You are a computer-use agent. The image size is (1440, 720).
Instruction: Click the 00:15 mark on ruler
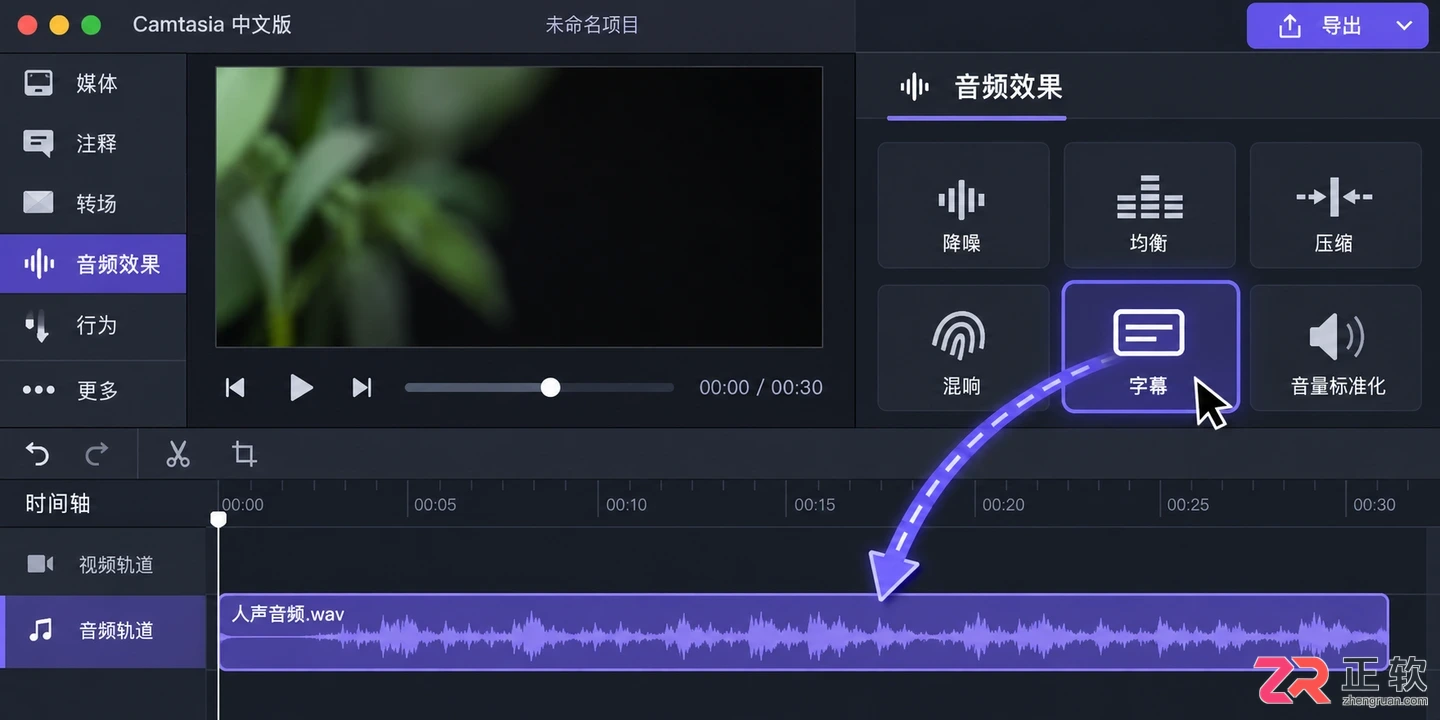tap(814, 505)
